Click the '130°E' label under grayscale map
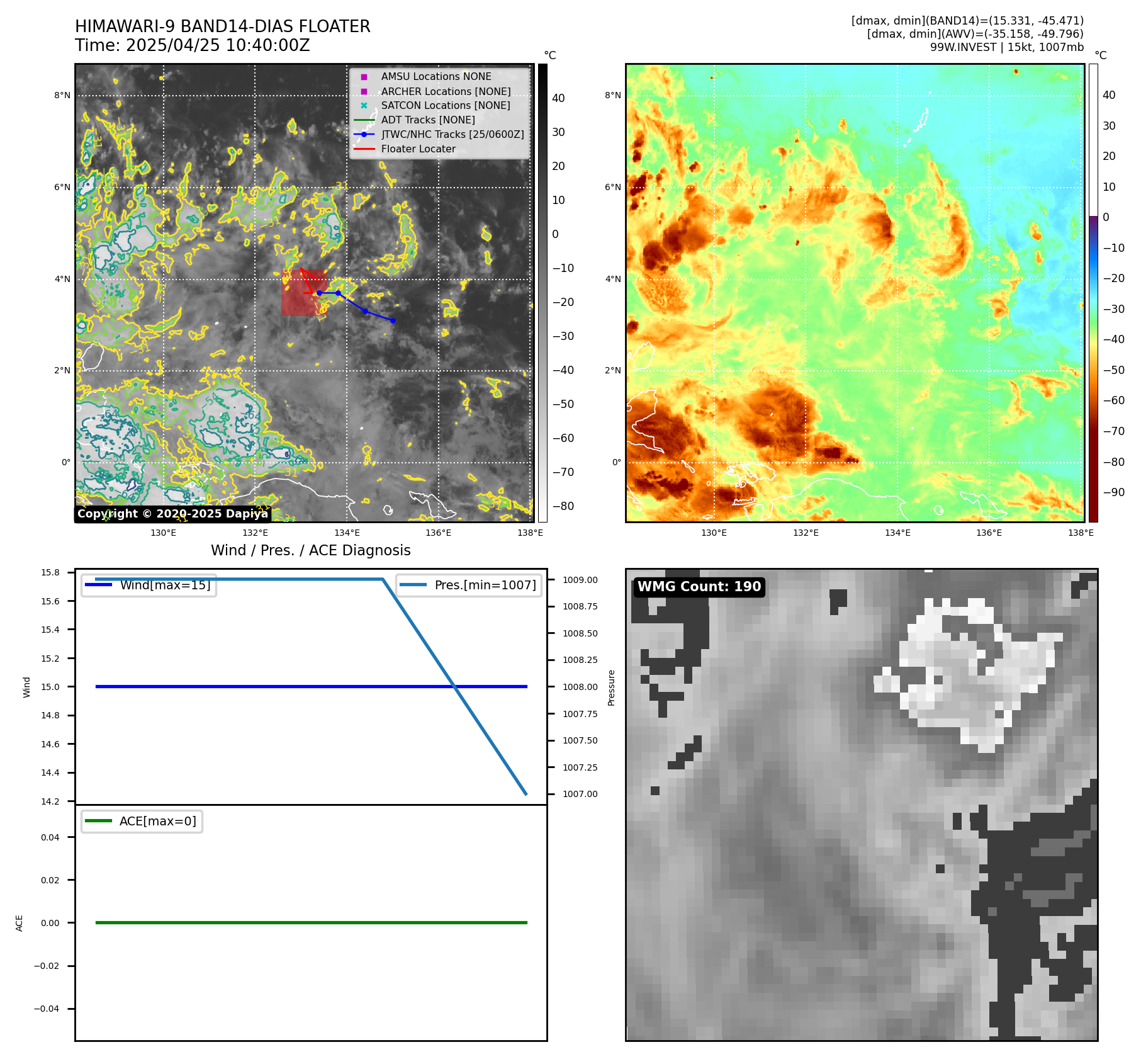Viewport: 1141px width, 1064px height. [x=164, y=533]
